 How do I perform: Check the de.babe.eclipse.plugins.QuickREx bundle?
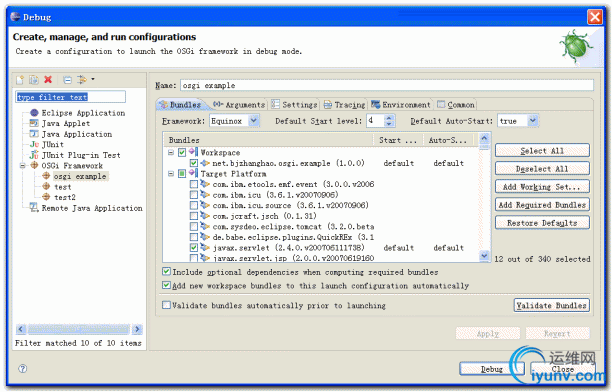[x=194, y=237]
